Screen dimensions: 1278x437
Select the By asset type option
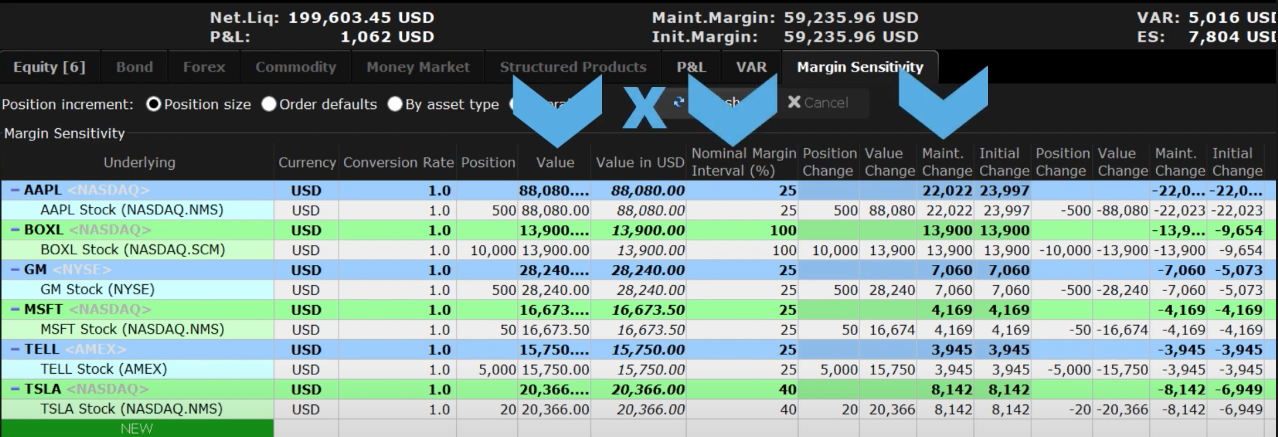click(x=395, y=104)
